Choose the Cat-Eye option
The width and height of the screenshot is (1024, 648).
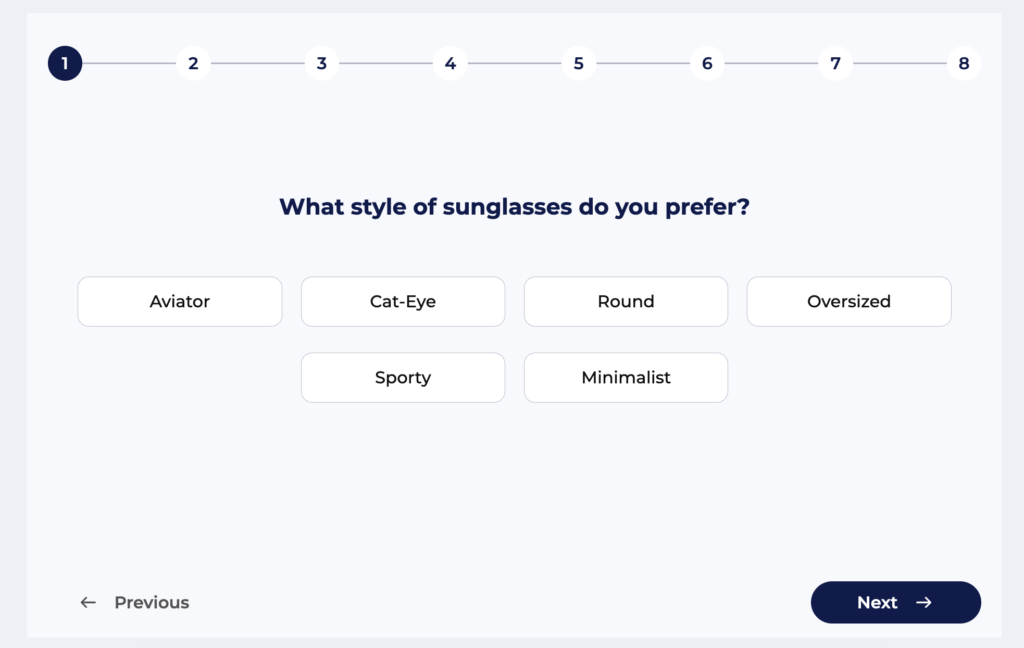point(403,301)
